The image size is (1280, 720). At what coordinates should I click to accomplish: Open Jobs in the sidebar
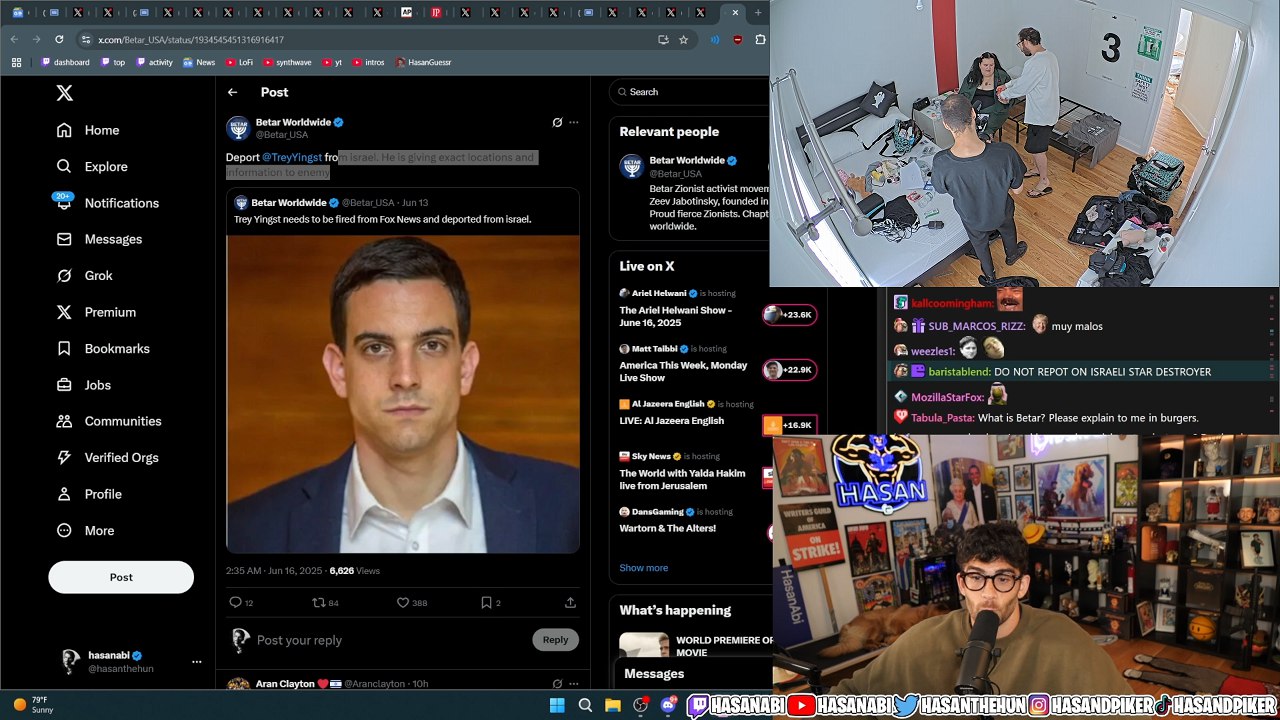tap(83, 385)
